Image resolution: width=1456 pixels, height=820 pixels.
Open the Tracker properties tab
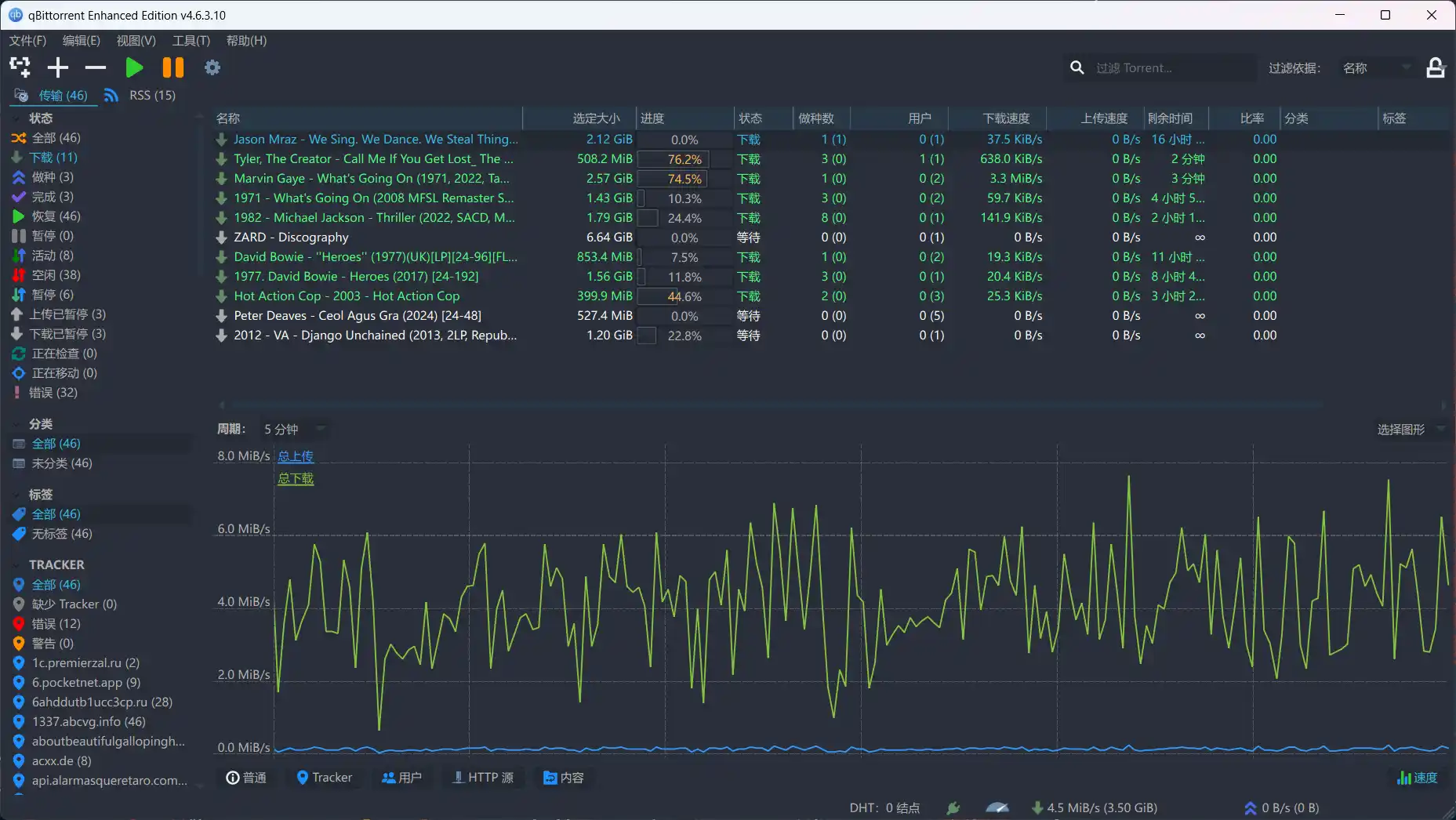point(324,778)
